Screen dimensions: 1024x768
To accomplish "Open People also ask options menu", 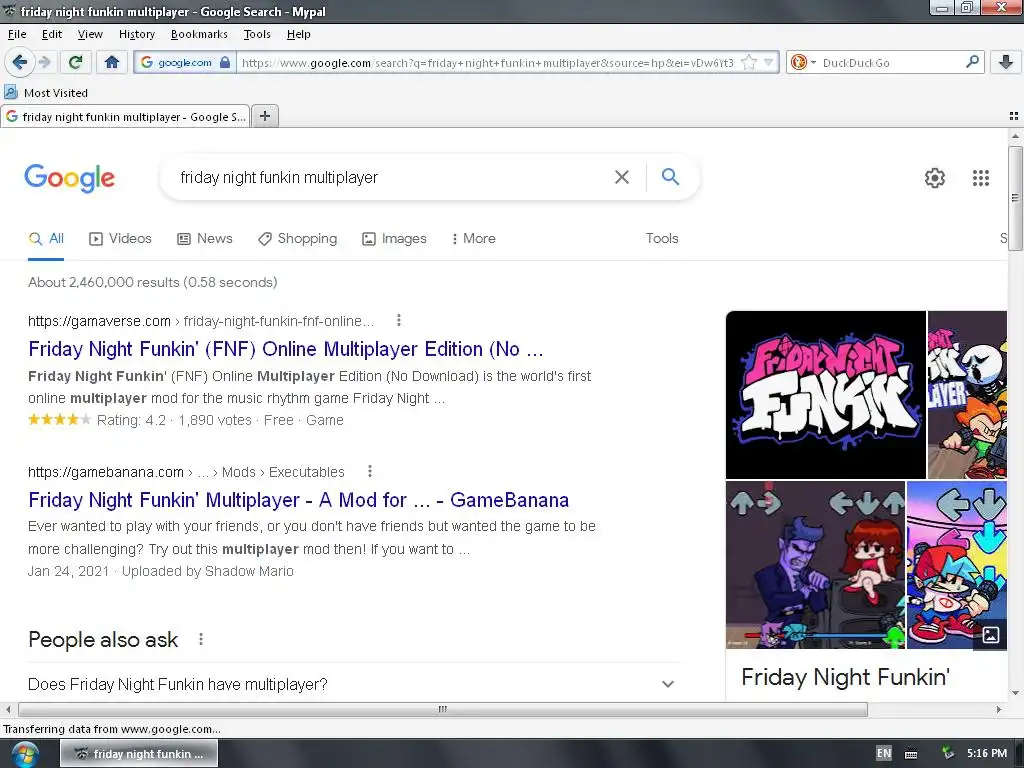I will click(200, 639).
